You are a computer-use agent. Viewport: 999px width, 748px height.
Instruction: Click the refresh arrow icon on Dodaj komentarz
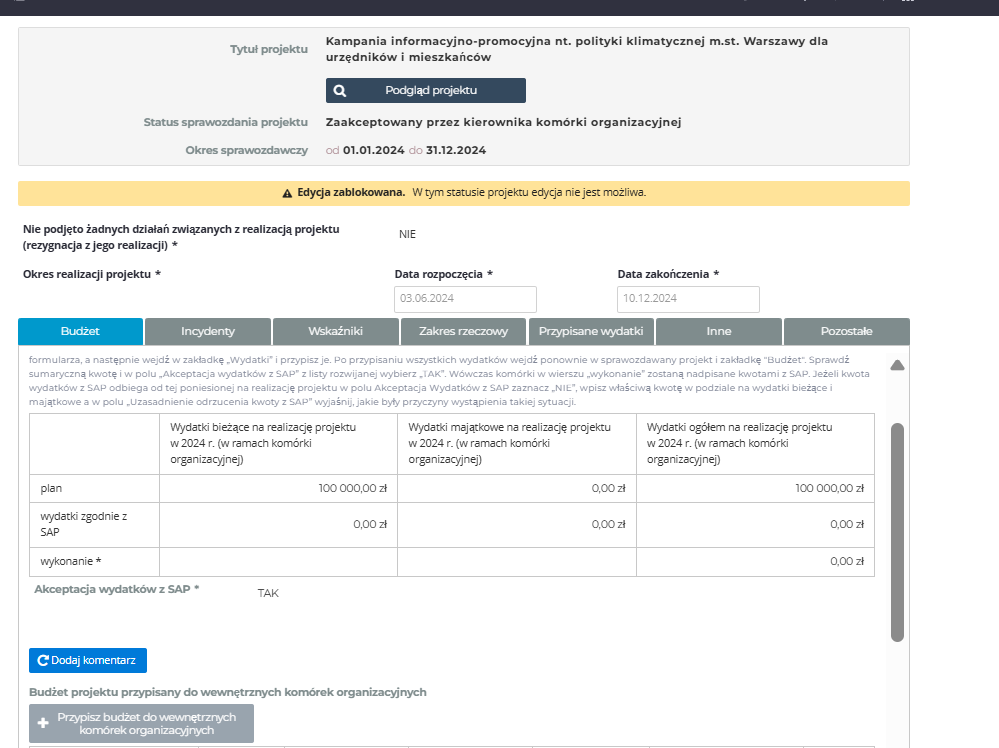click(43, 660)
